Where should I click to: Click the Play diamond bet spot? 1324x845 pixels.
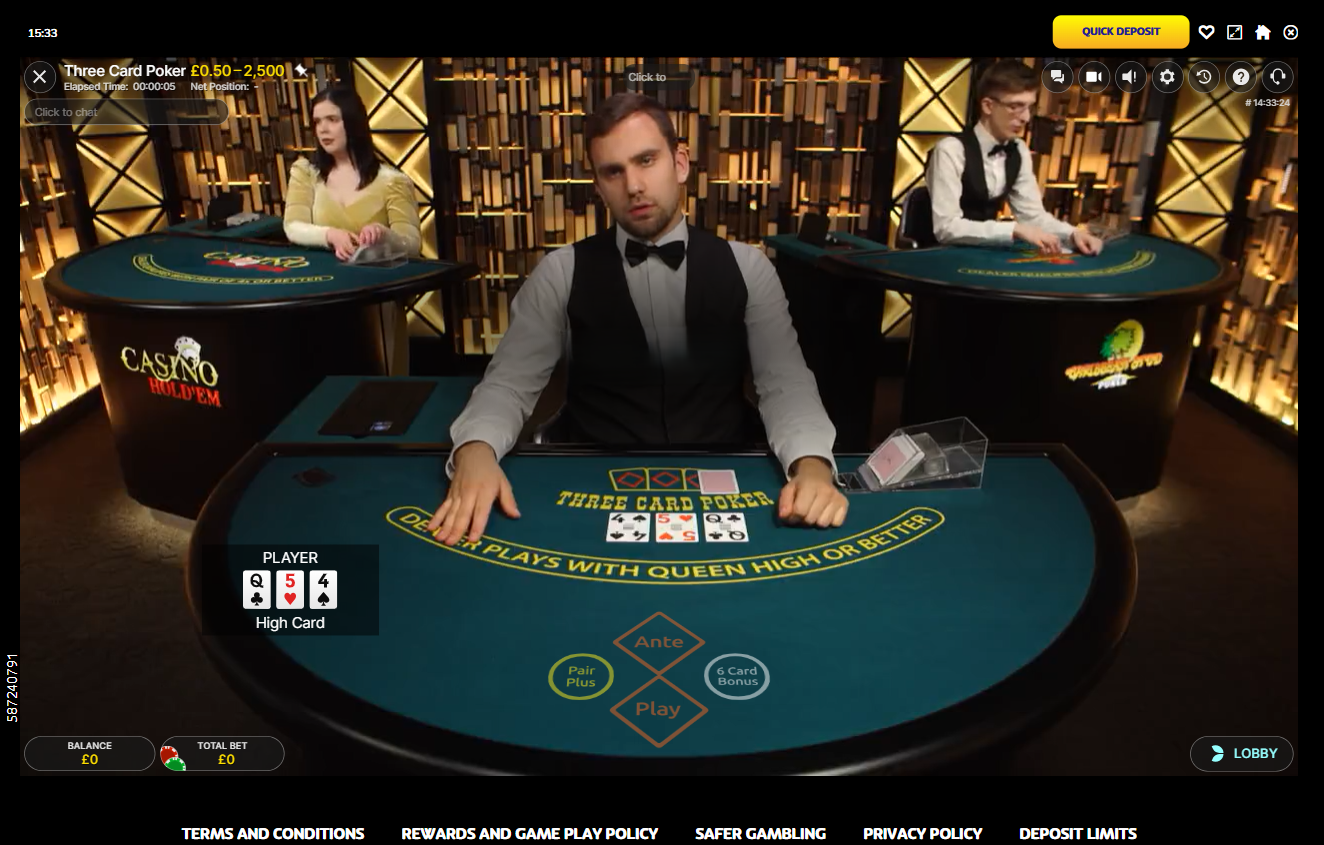pyautogui.click(x=658, y=709)
